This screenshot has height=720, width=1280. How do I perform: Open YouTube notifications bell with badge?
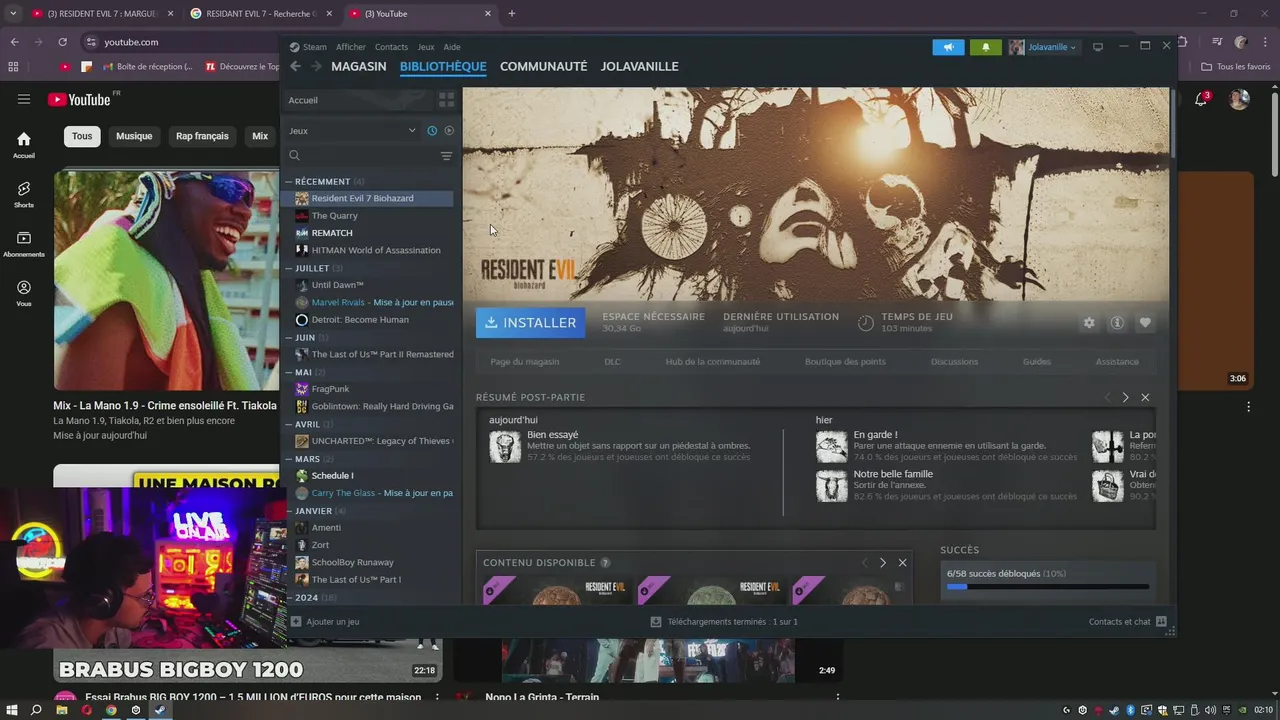click(x=1202, y=99)
